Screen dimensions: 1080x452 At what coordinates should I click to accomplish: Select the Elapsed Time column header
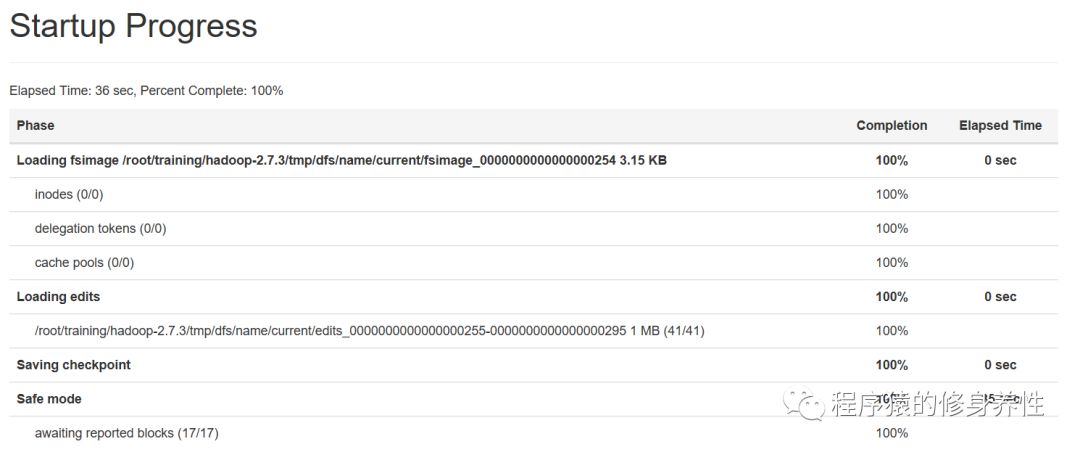(1000, 125)
